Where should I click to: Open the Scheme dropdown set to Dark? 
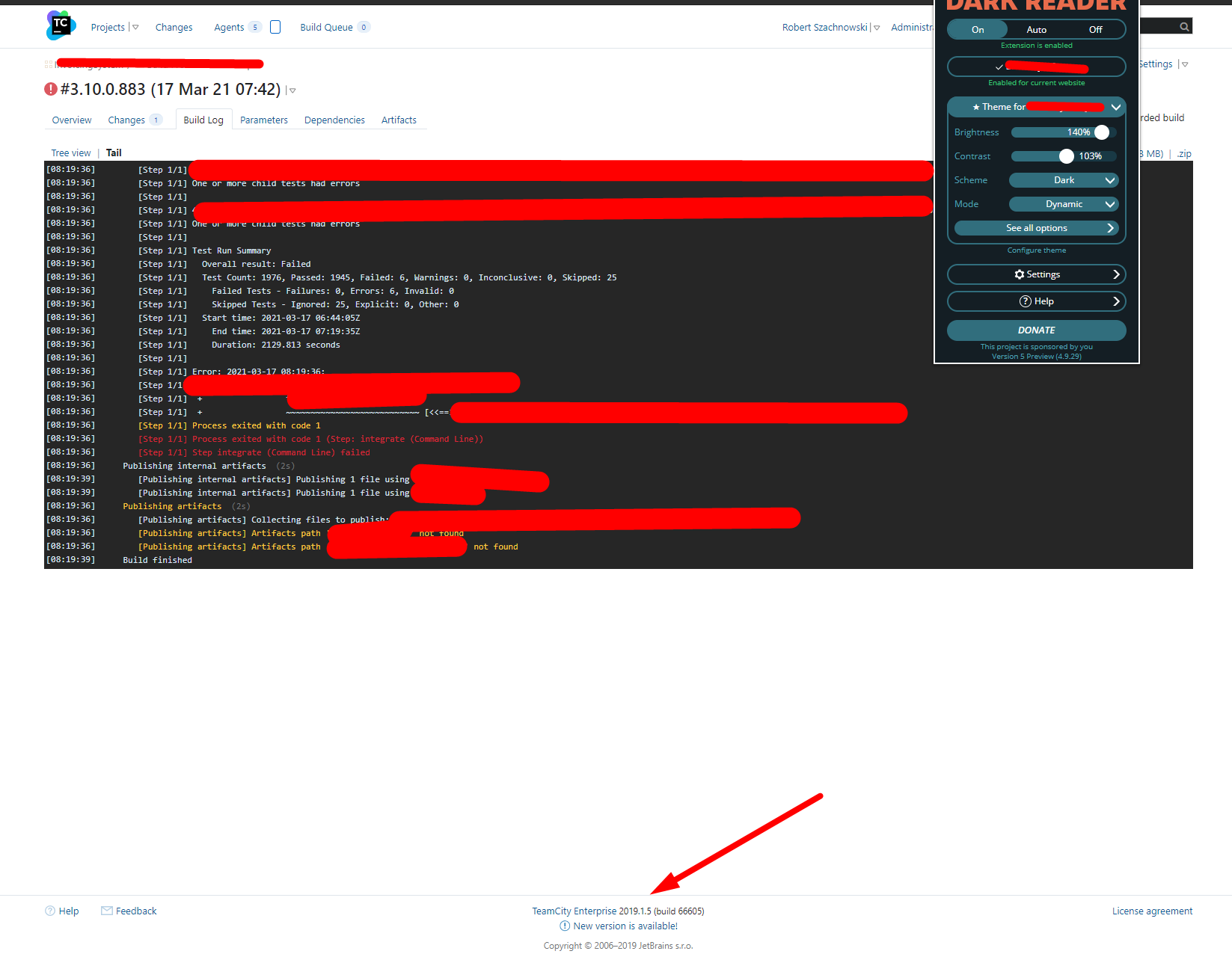coord(1064,179)
